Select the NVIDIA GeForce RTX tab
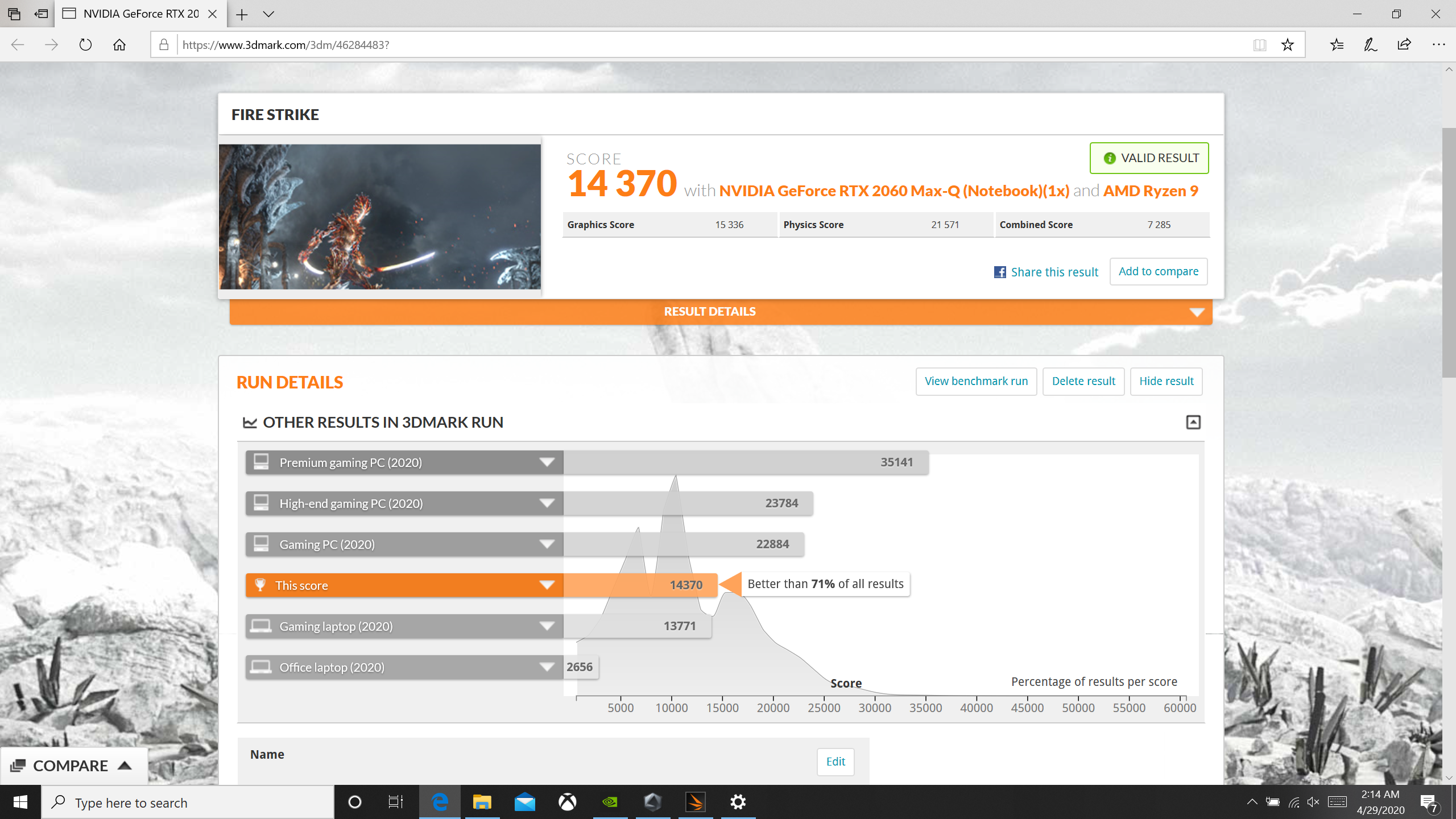Screen dimensions: 1456x819 (141, 14)
